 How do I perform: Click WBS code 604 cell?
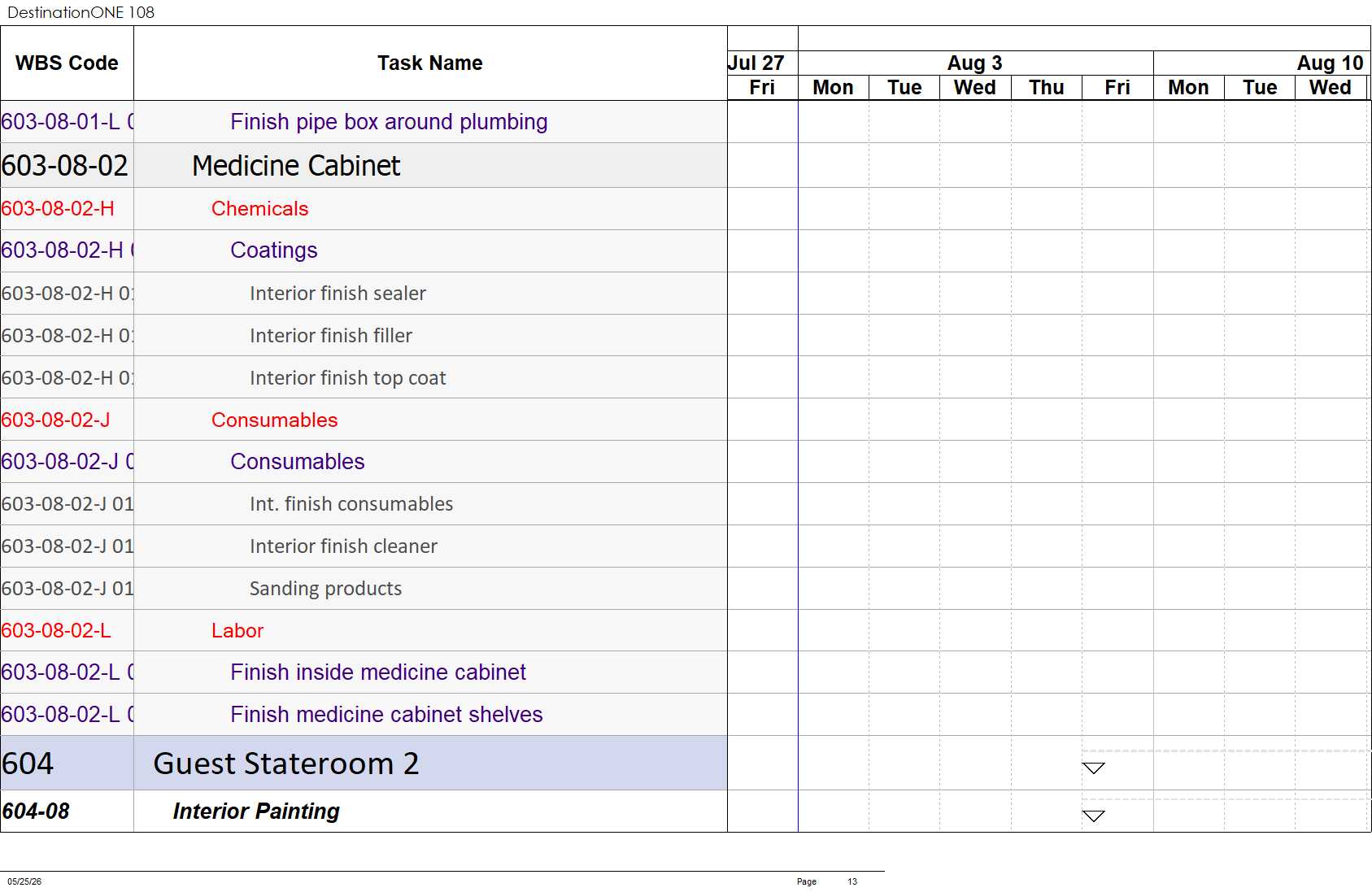coord(67,764)
